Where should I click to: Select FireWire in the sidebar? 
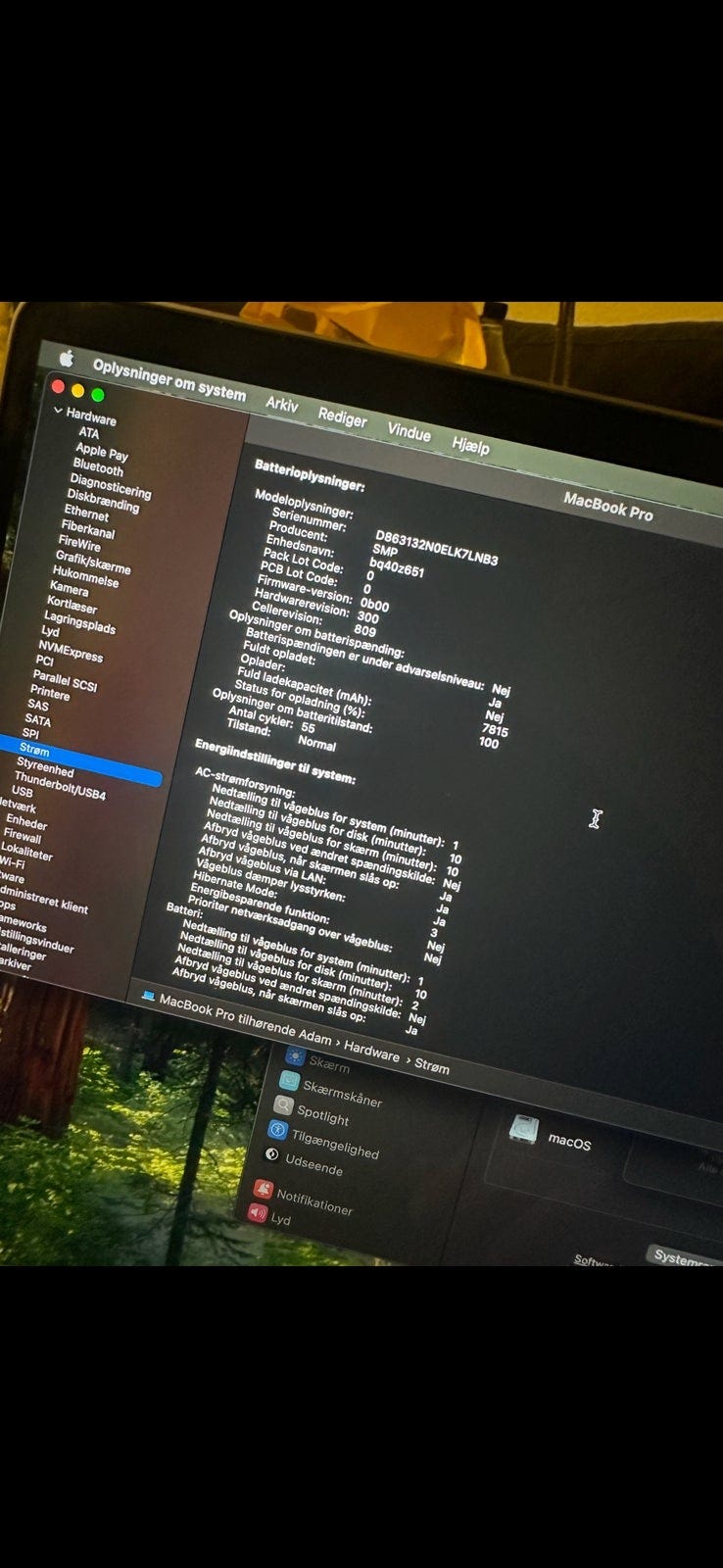(79, 543)
